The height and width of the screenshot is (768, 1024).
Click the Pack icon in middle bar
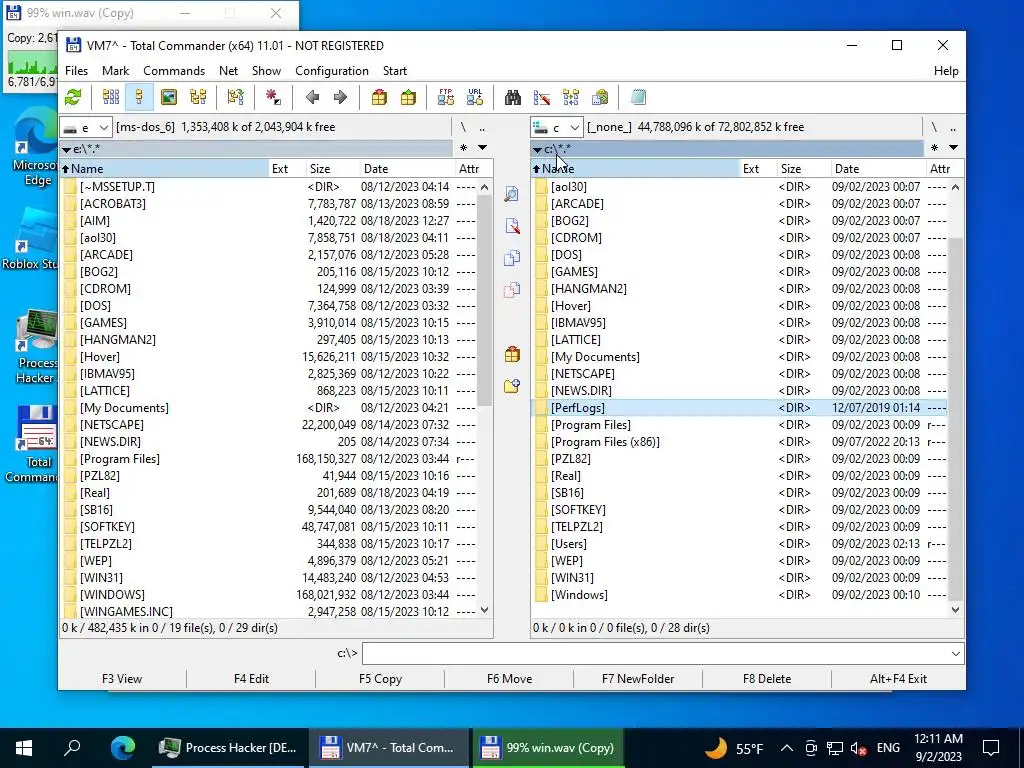pyautogui.click(x=512, y=355)
